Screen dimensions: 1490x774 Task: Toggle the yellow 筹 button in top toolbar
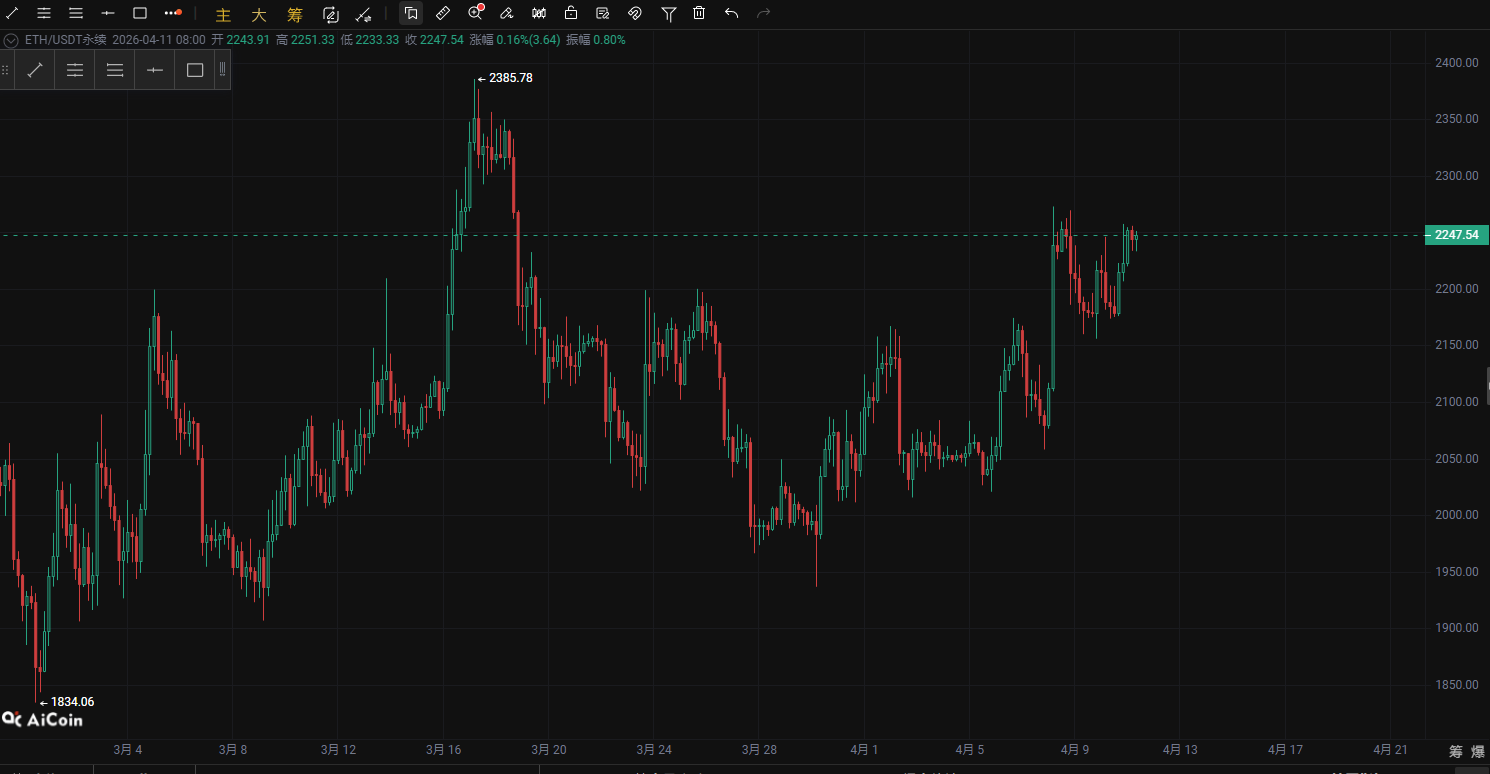[x=294, y=14]
